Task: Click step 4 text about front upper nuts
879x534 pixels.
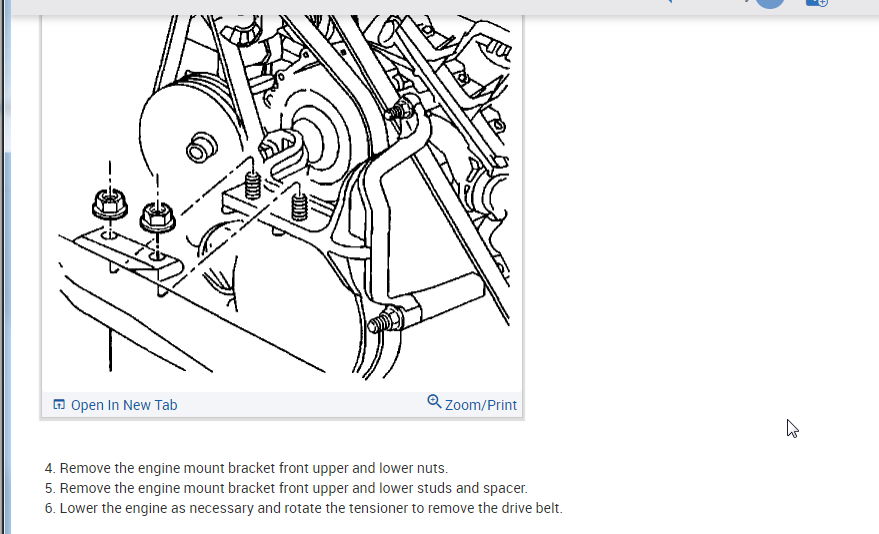Action: tap(247, 468)
